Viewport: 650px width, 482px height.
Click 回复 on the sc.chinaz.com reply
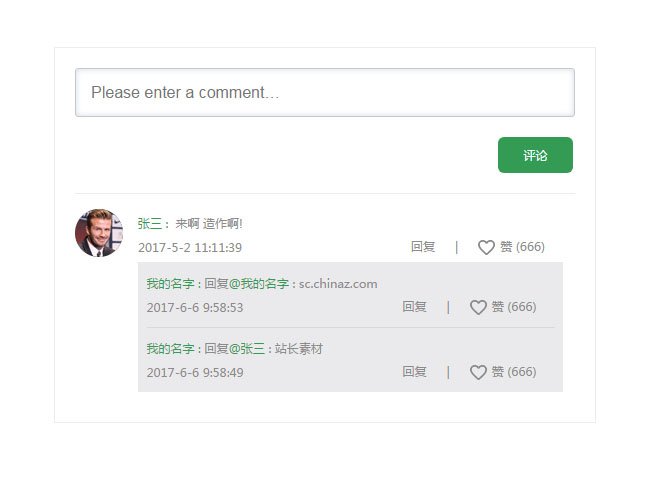415,307
